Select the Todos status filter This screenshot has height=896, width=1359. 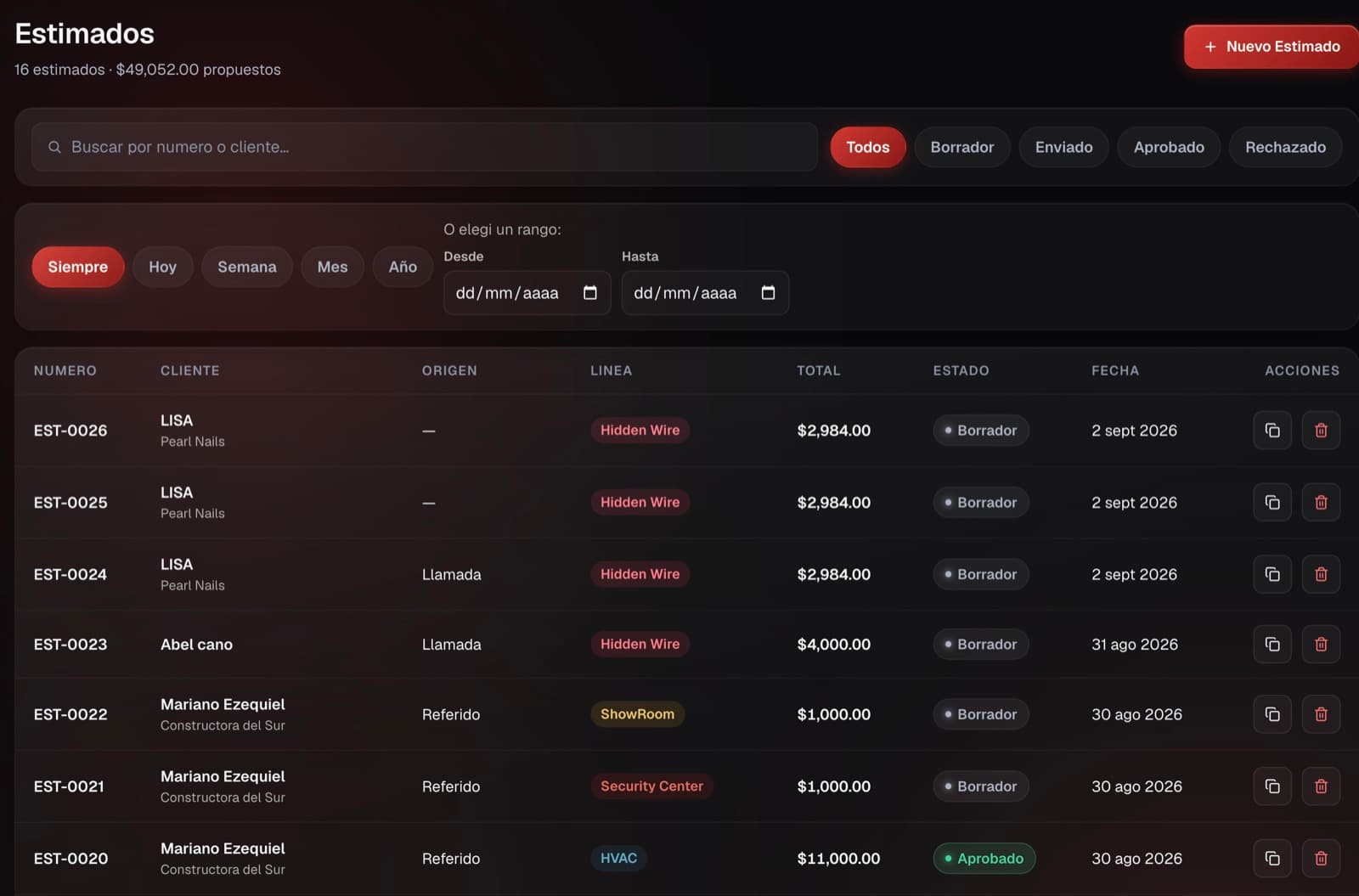868,147
